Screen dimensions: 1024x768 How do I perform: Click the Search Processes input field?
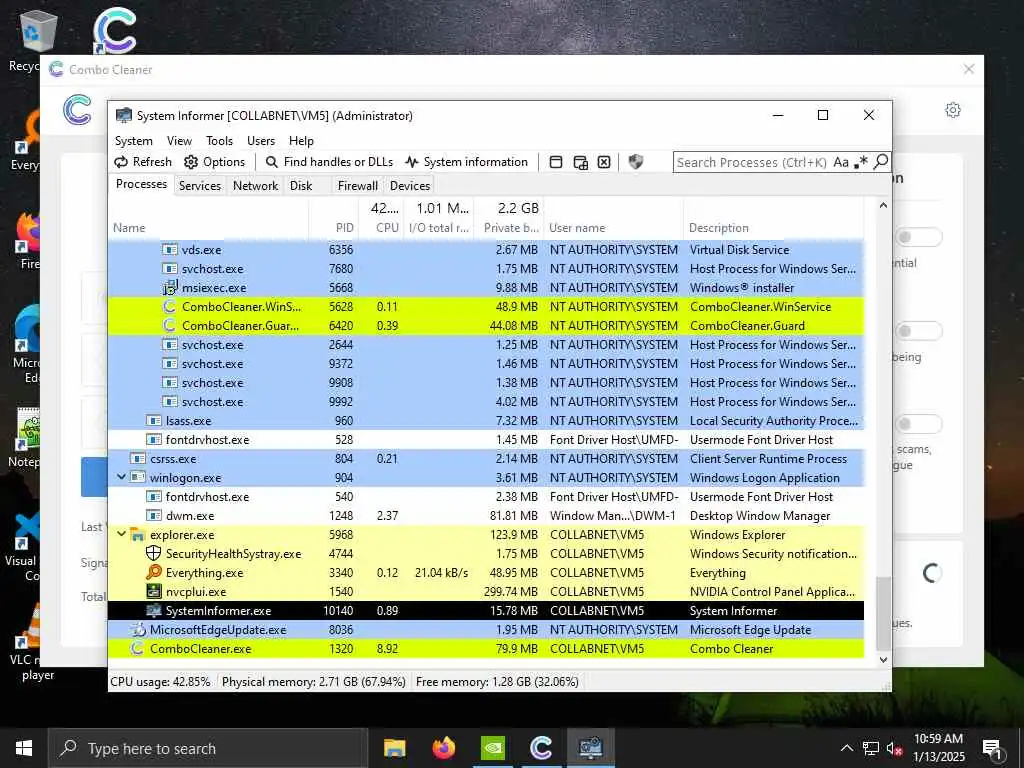[752, 162]
